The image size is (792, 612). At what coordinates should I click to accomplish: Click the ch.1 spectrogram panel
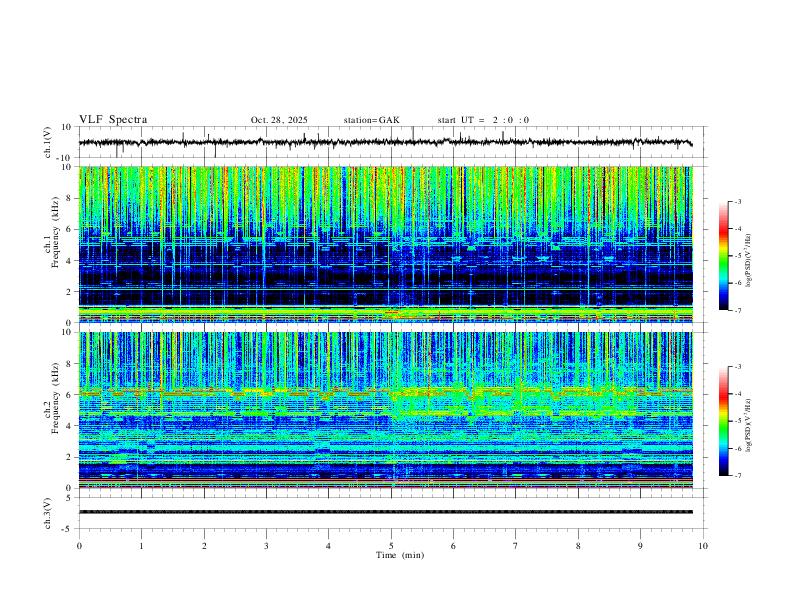(386, 244)
